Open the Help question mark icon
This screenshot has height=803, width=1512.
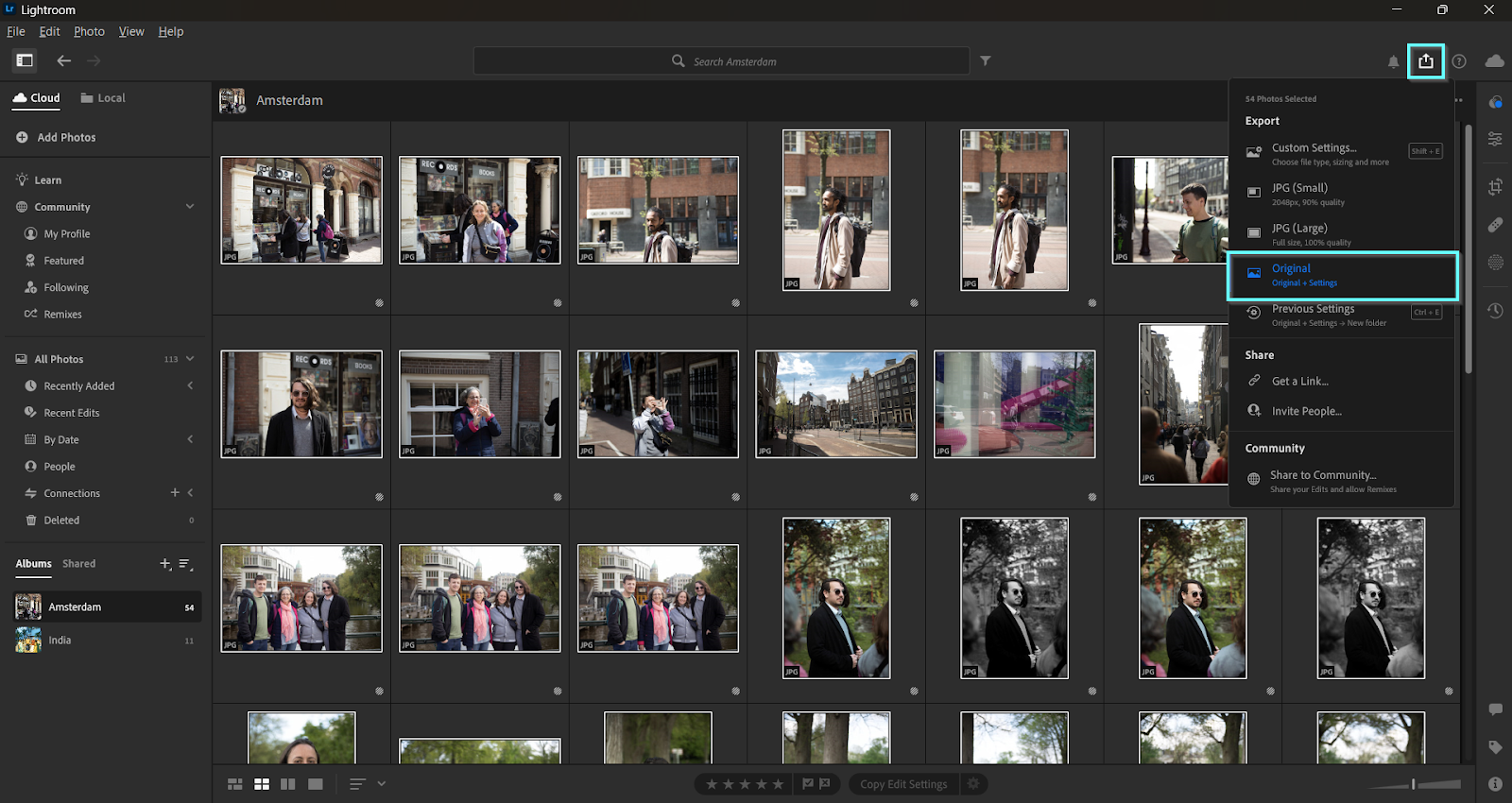point(1459,61)
